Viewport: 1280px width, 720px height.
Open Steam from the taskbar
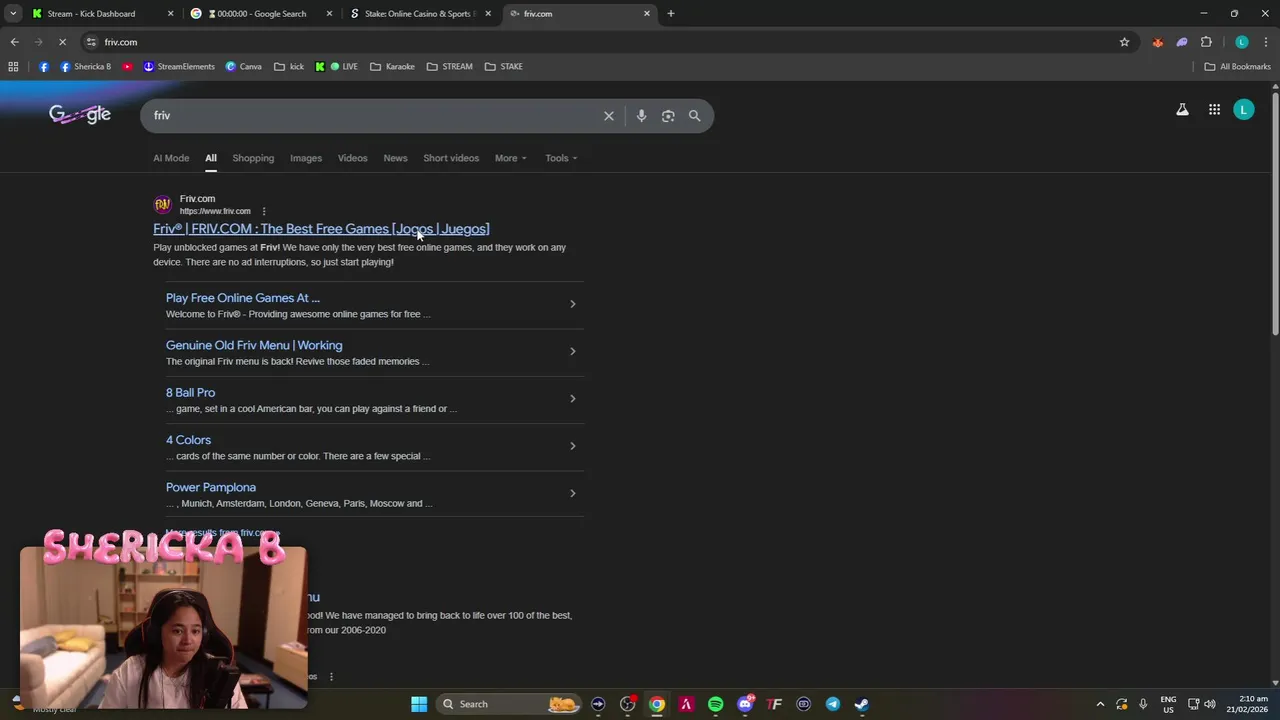pyautogui.click(x=861, y=704)
